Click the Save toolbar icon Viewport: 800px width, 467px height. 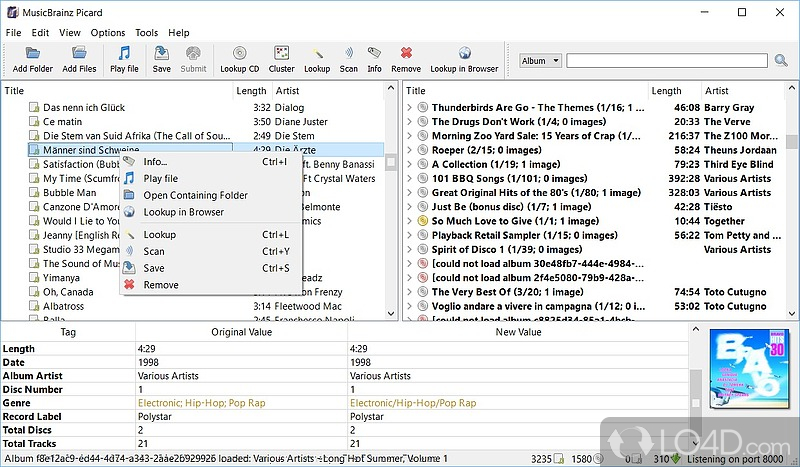click(161, 53)
